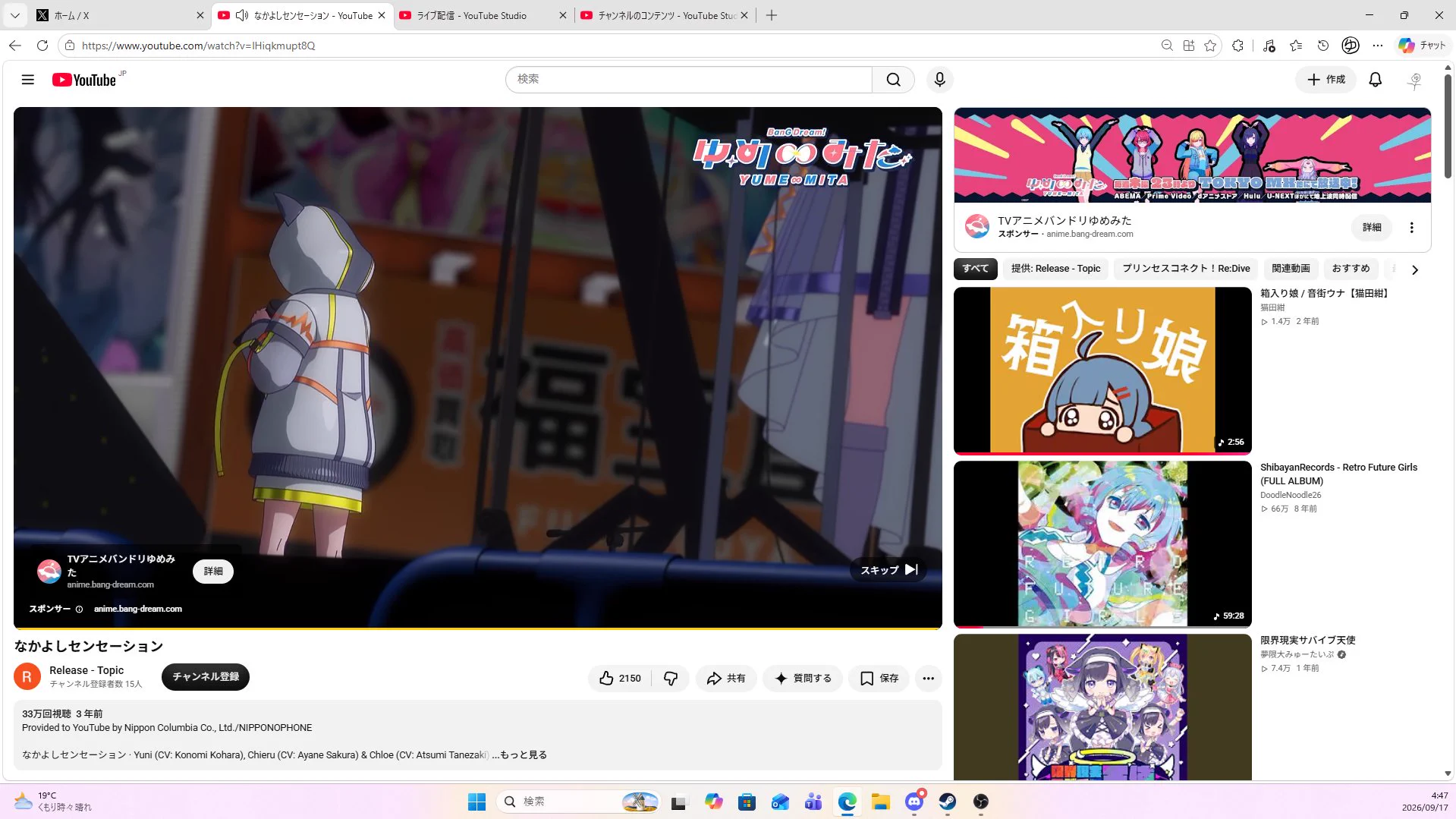This screenshot has height=819, width=1456.
Task: Select the おすすめ chip
Action: click(x=1351, y=269)
